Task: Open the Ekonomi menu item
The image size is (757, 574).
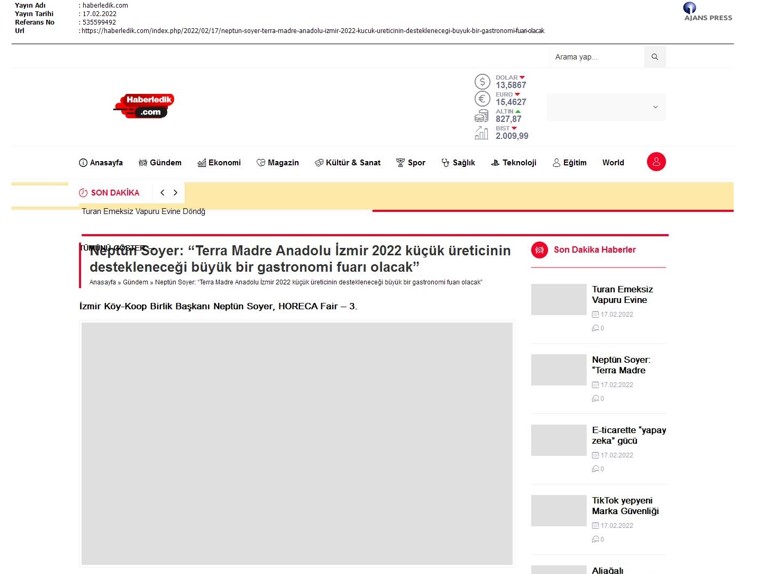Action: 219,163
